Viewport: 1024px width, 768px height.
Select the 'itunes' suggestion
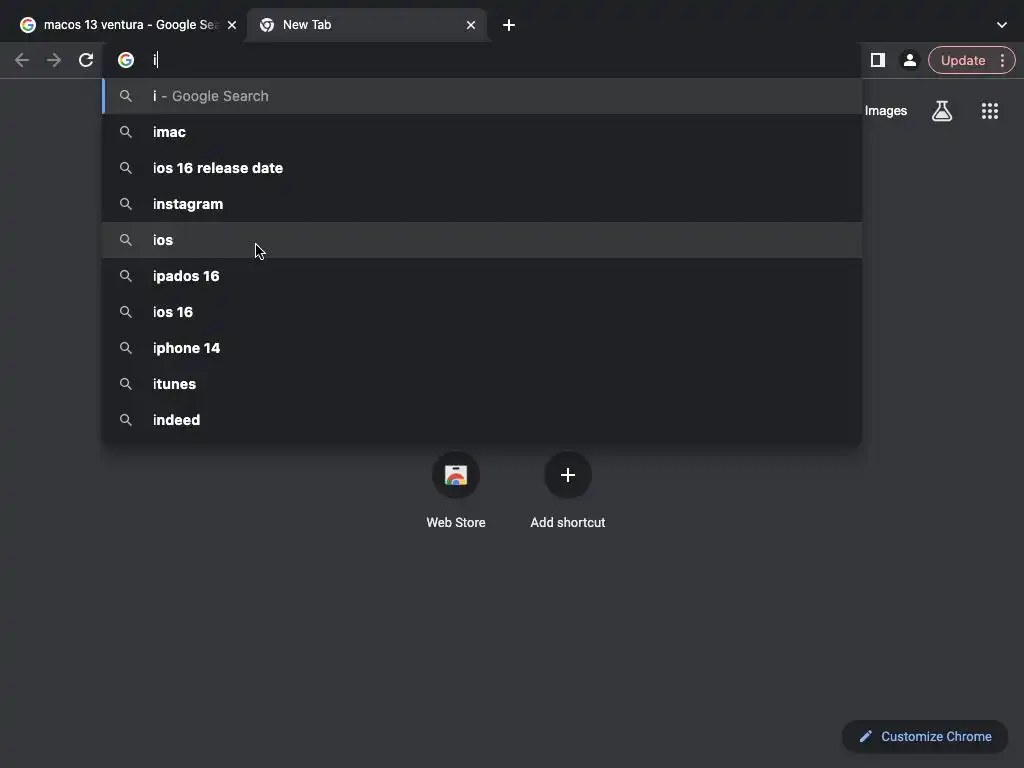tap(482, 384)
